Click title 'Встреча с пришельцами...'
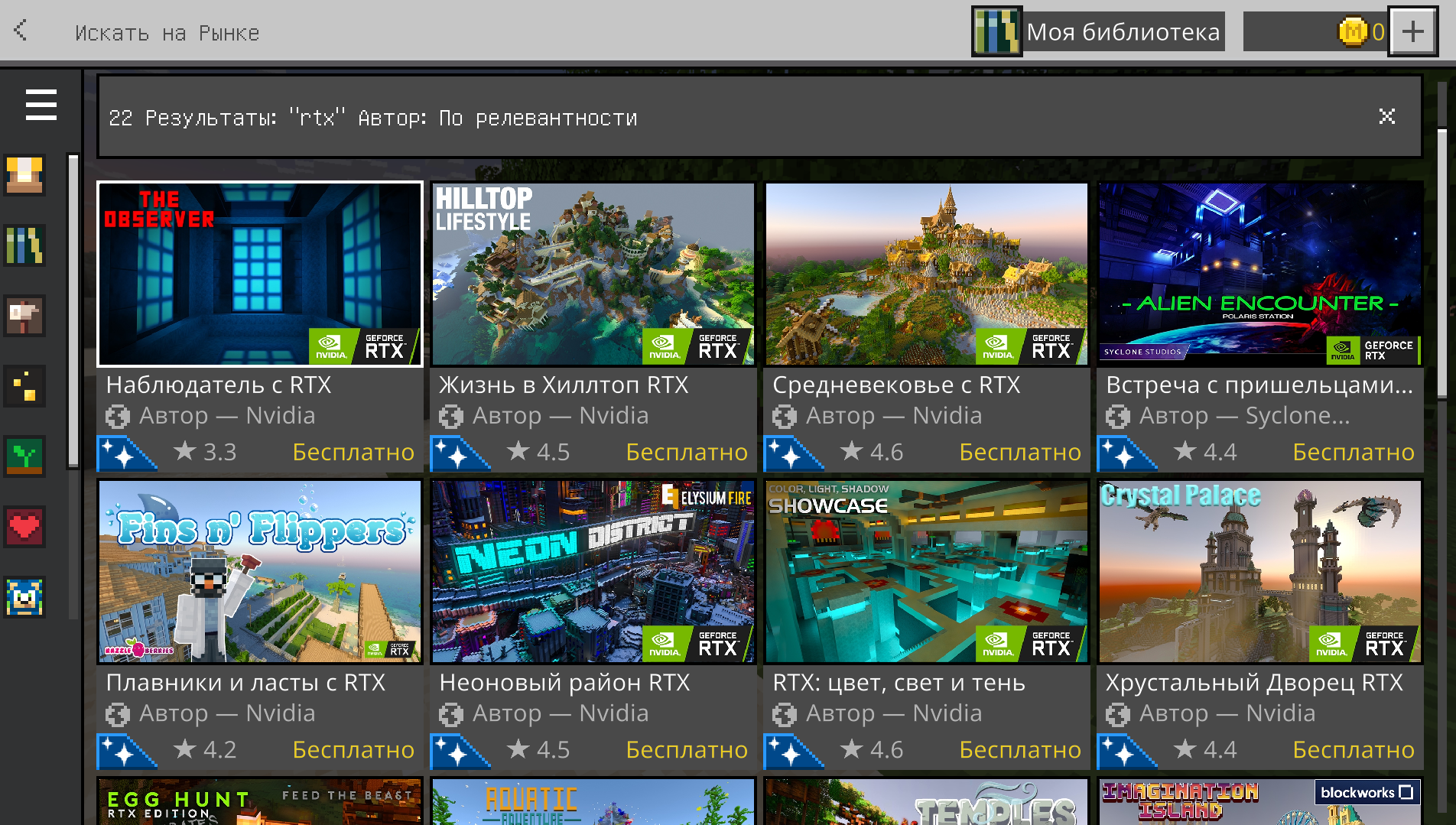1456x825 pixels. click(1259, 385)
